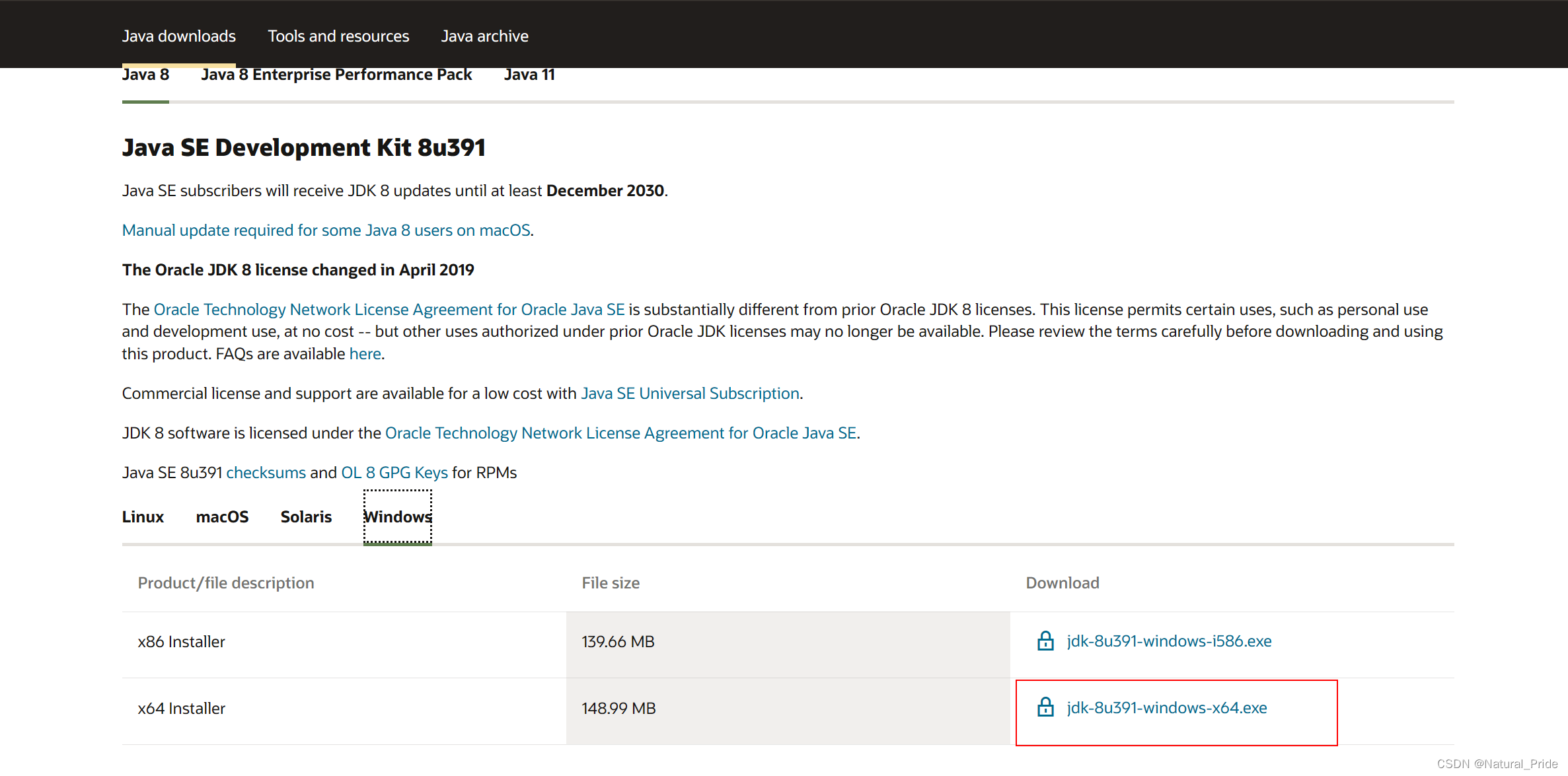1568x776 pixels.
Task: Open the OL 8 GPG Keys link
Action: pos(394,473)
